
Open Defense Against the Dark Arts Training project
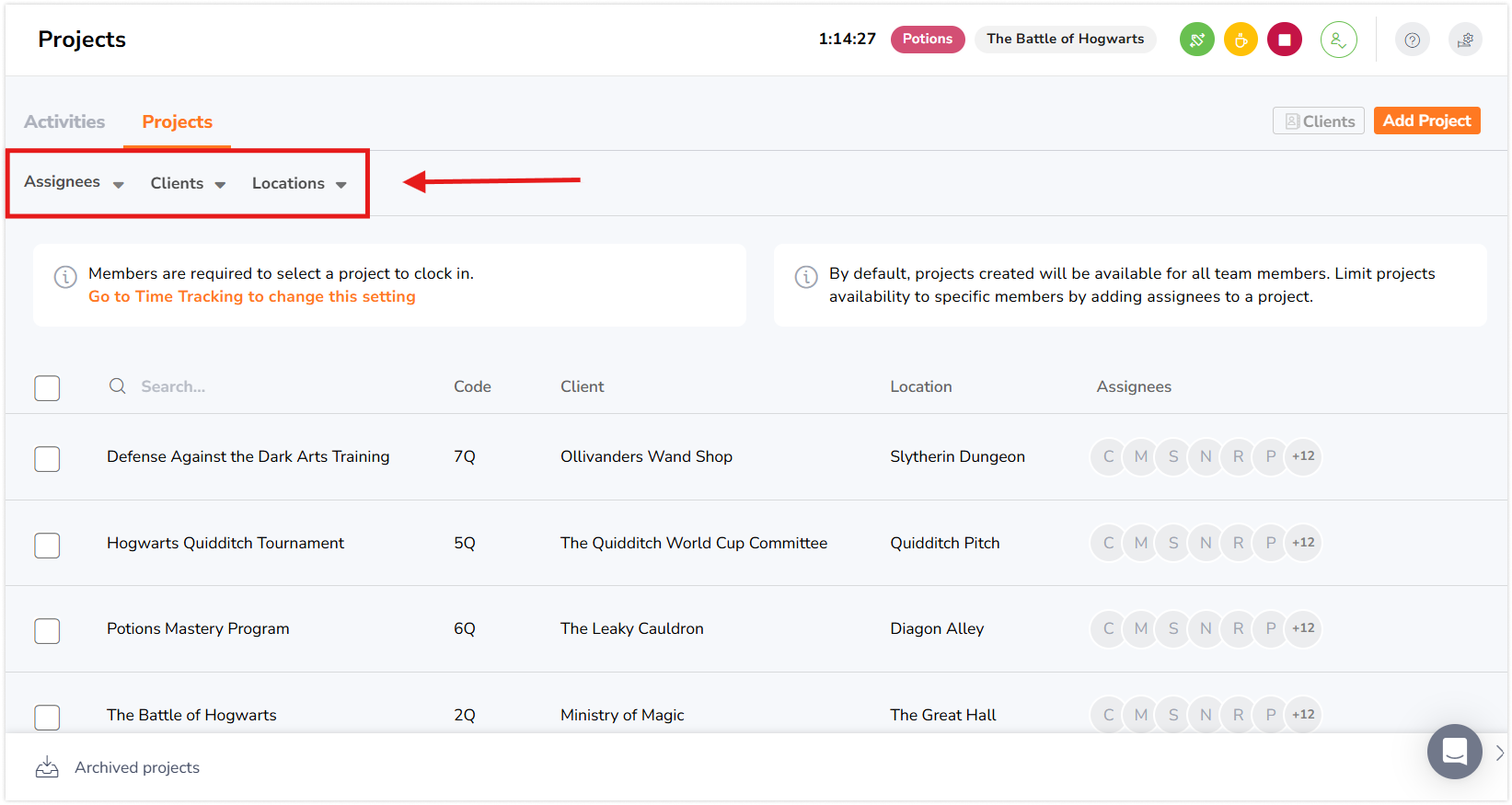(248, 456)
